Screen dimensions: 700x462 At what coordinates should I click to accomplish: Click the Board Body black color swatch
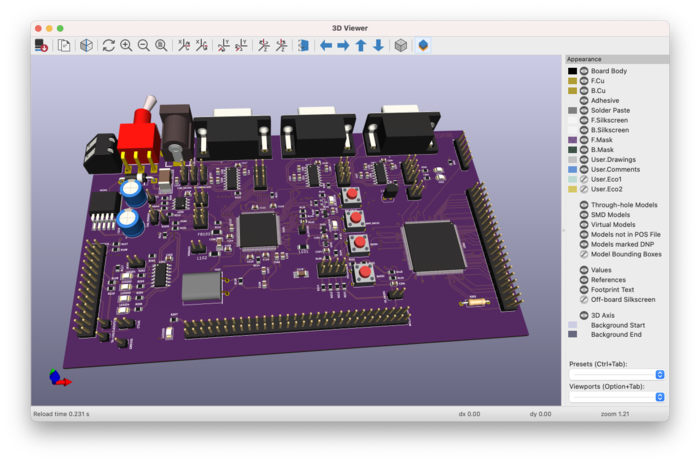[x=572, y=71]
